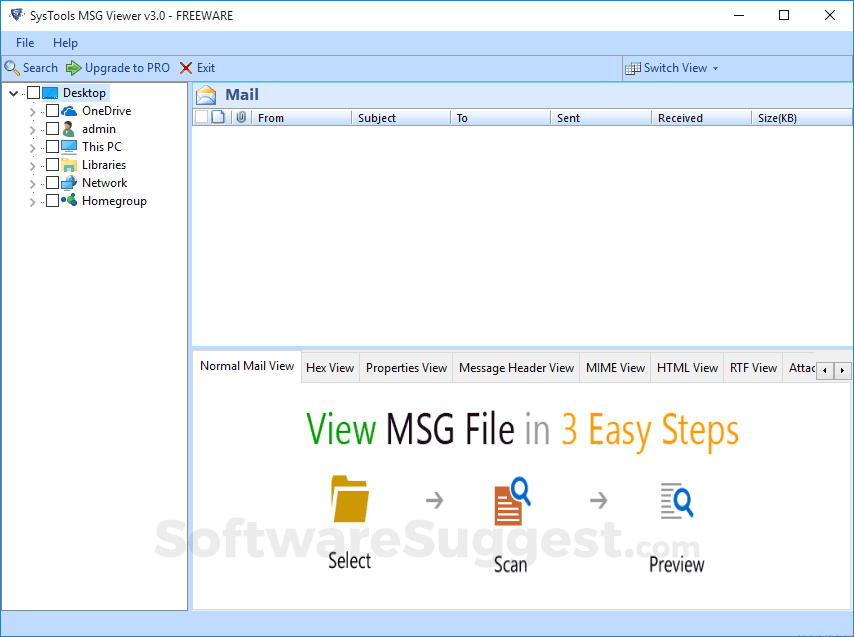854x637 pixels.
Task: Switch to the MIME View tab
Action: 615,367
